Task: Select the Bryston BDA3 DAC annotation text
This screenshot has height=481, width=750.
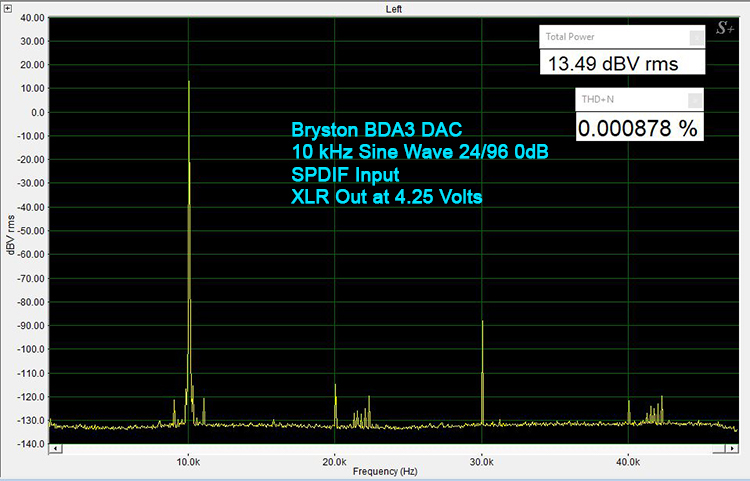Action: pos(376,131)
